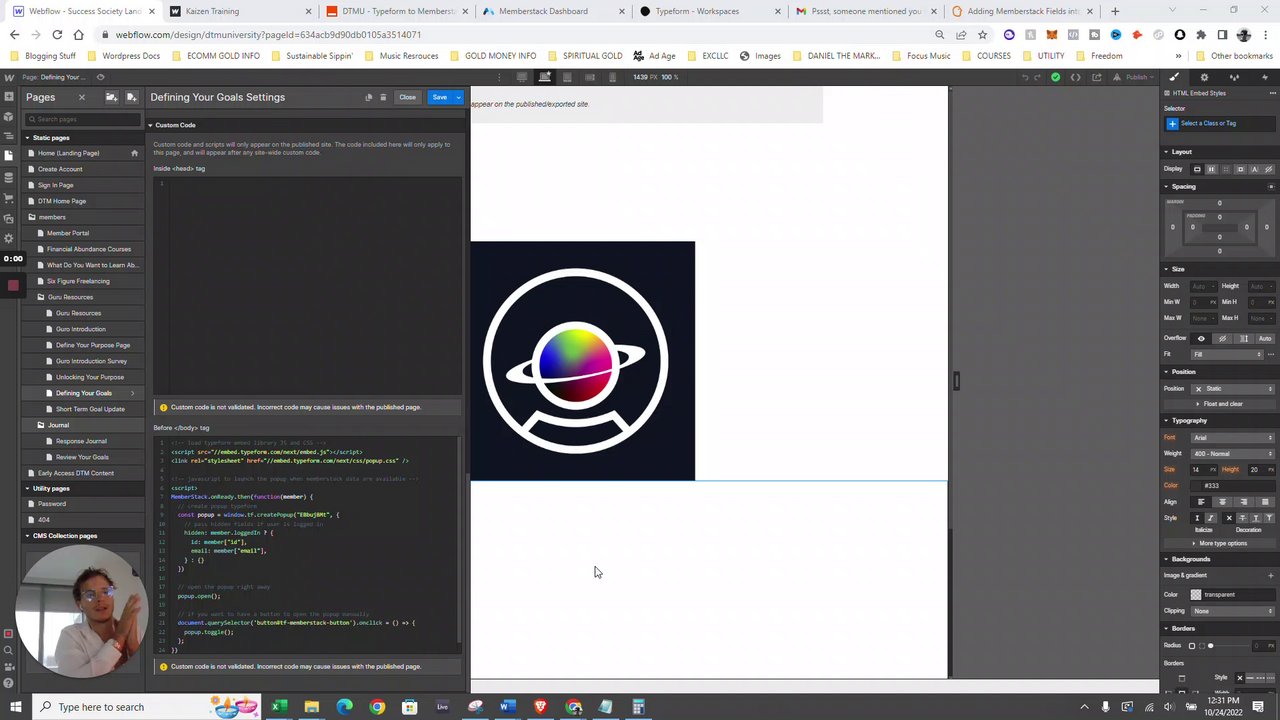Screen dimensions: 1280x720
Task: Open the CMS Collections database icon
Action: pos(9,177)
